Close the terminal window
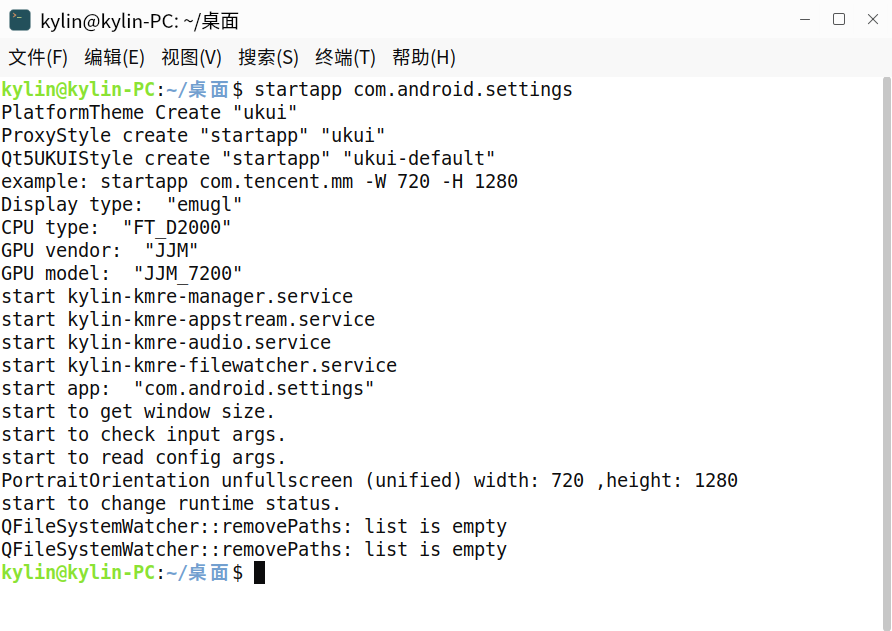892x631 pixels. [873, 19]
